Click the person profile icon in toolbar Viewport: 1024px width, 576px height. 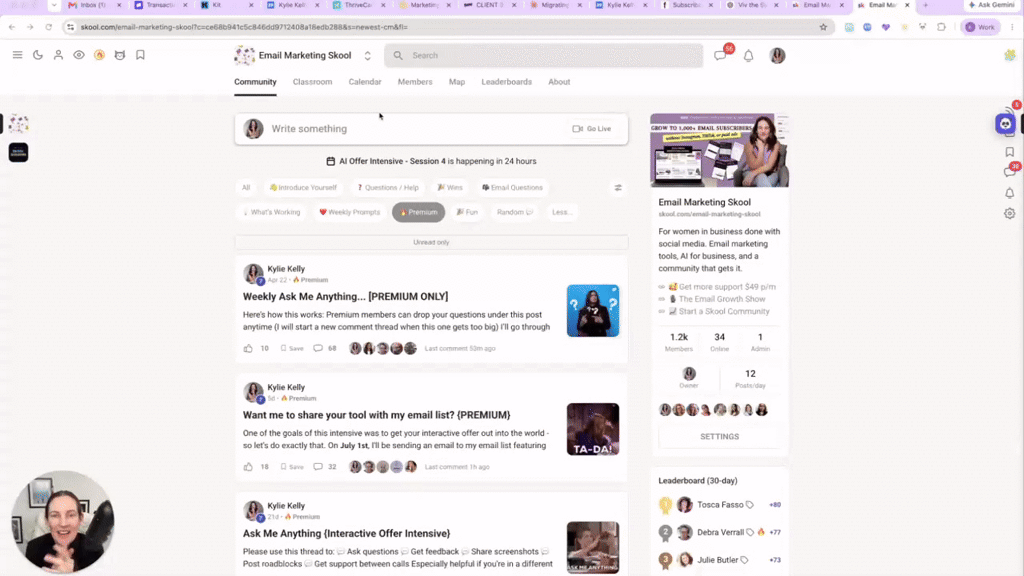point(58,55)
